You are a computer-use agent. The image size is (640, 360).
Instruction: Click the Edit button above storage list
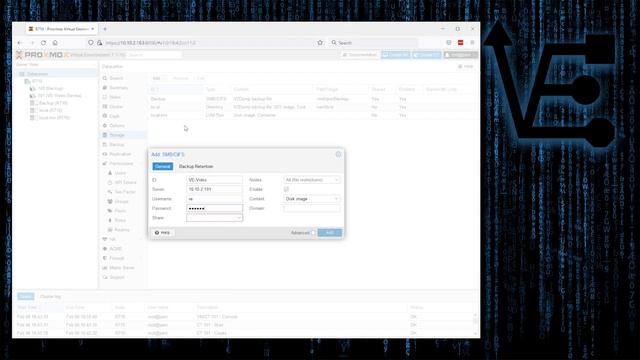tap(200, 78)
